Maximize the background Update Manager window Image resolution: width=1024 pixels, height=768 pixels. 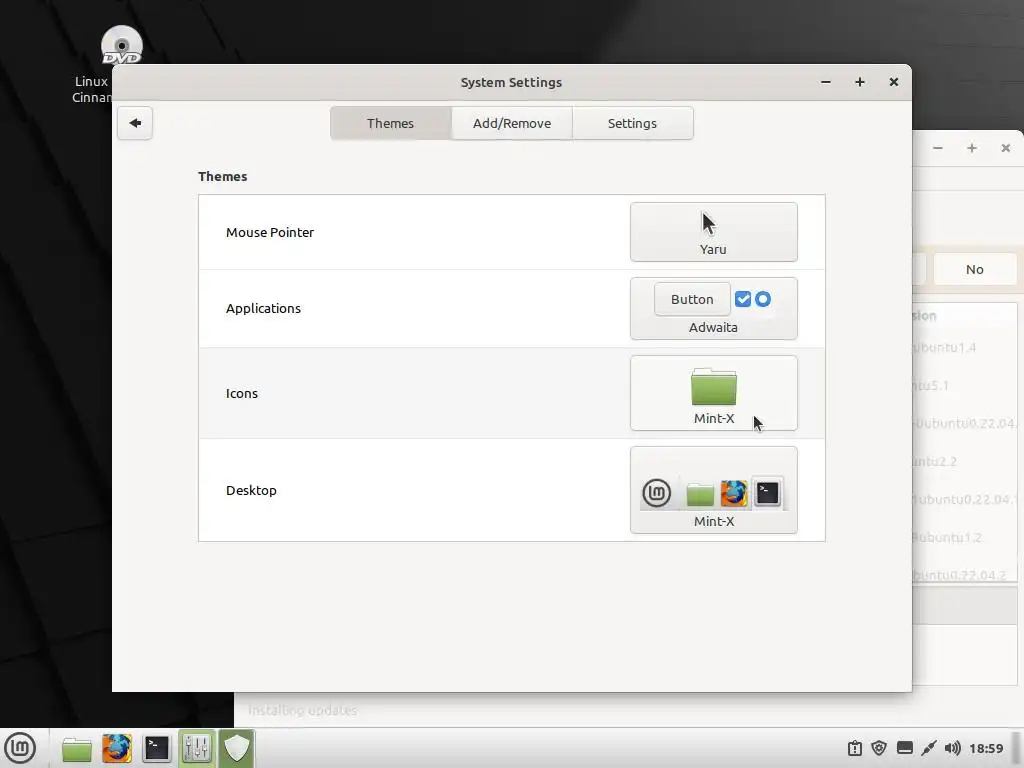pos(972,148)
